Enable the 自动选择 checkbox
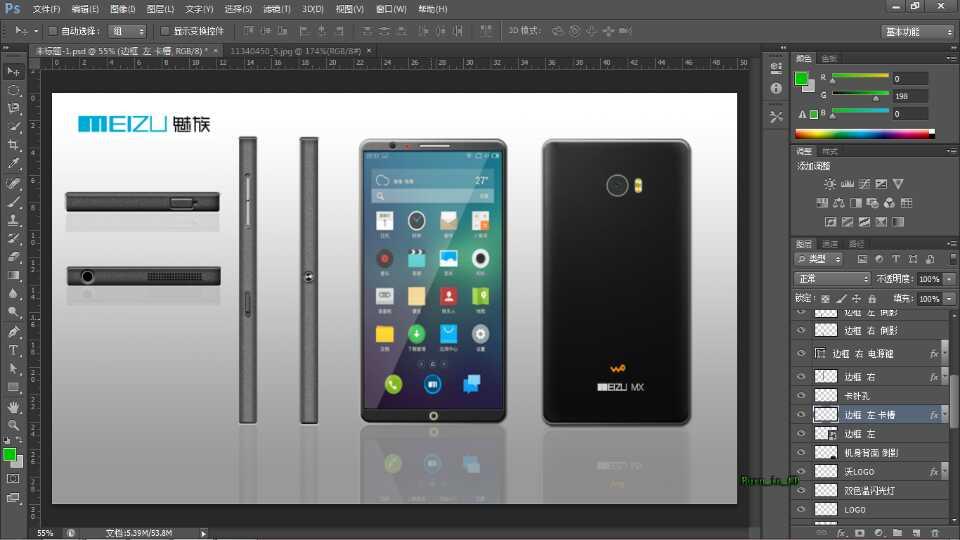Screen dimensions: 960x540 52,31
